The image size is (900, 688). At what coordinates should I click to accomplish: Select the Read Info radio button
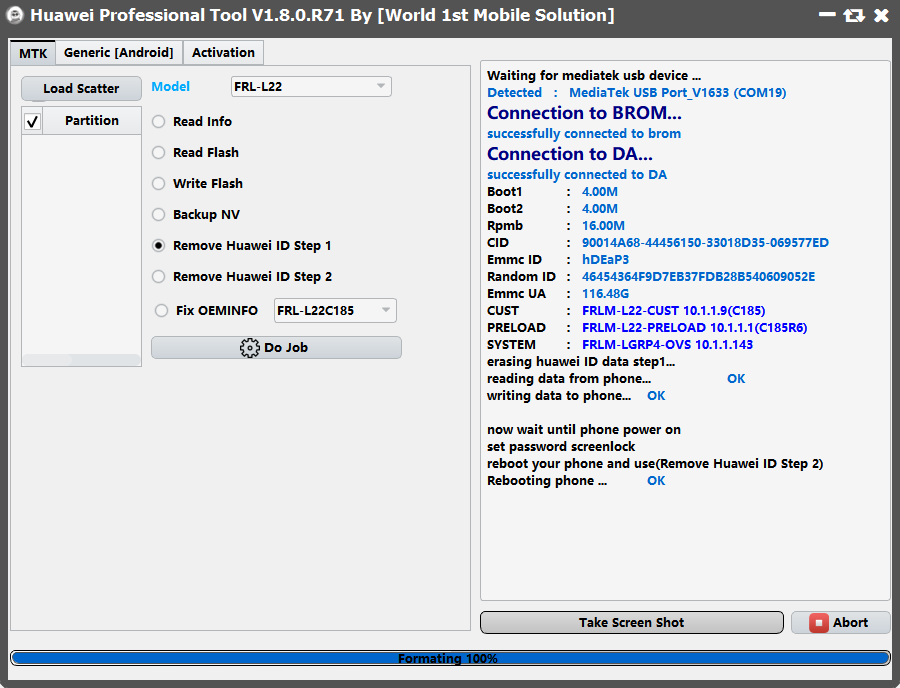(x=158, y=121)
